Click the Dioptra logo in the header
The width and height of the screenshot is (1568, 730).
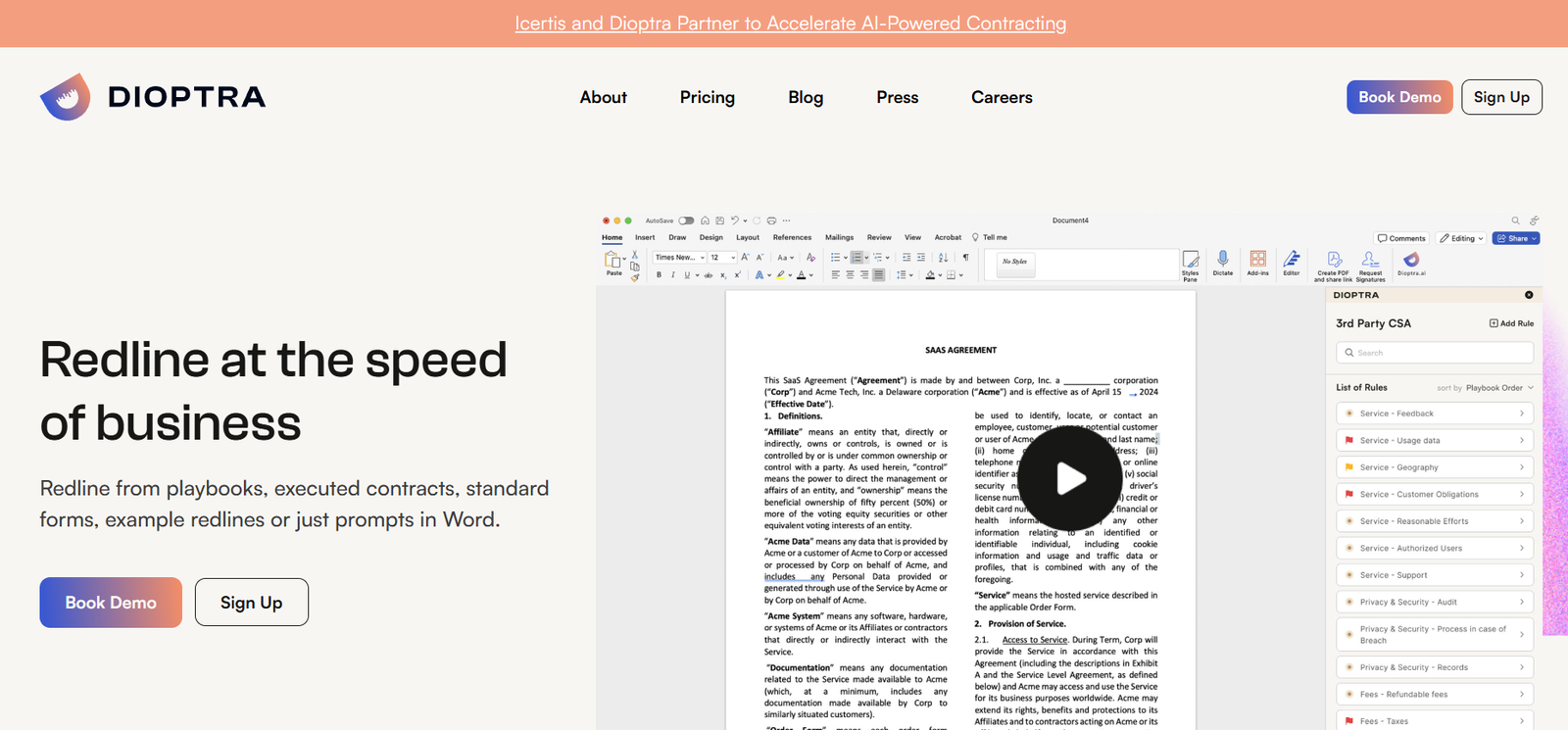click(x=153, y=97)
